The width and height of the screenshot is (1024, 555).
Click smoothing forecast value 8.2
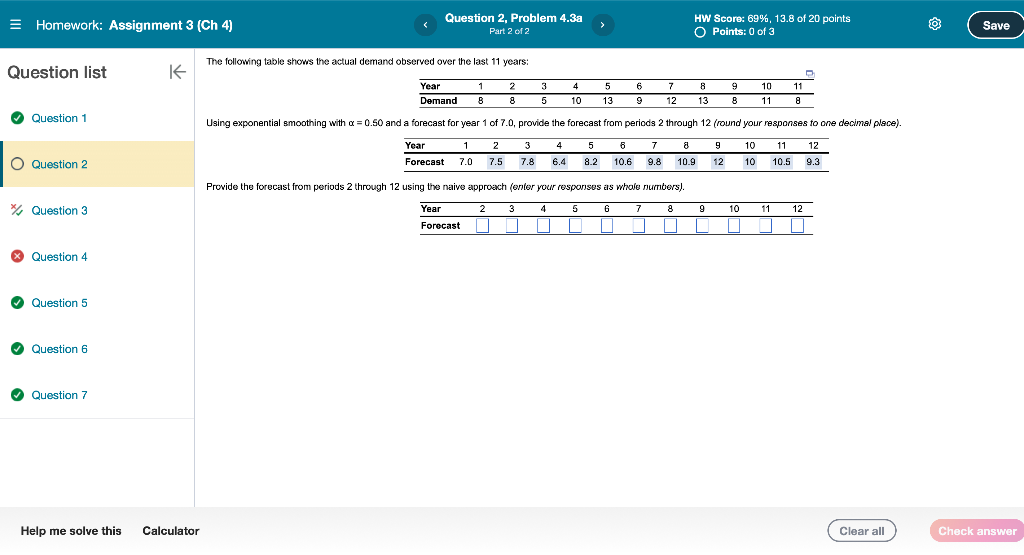(591, 162)
